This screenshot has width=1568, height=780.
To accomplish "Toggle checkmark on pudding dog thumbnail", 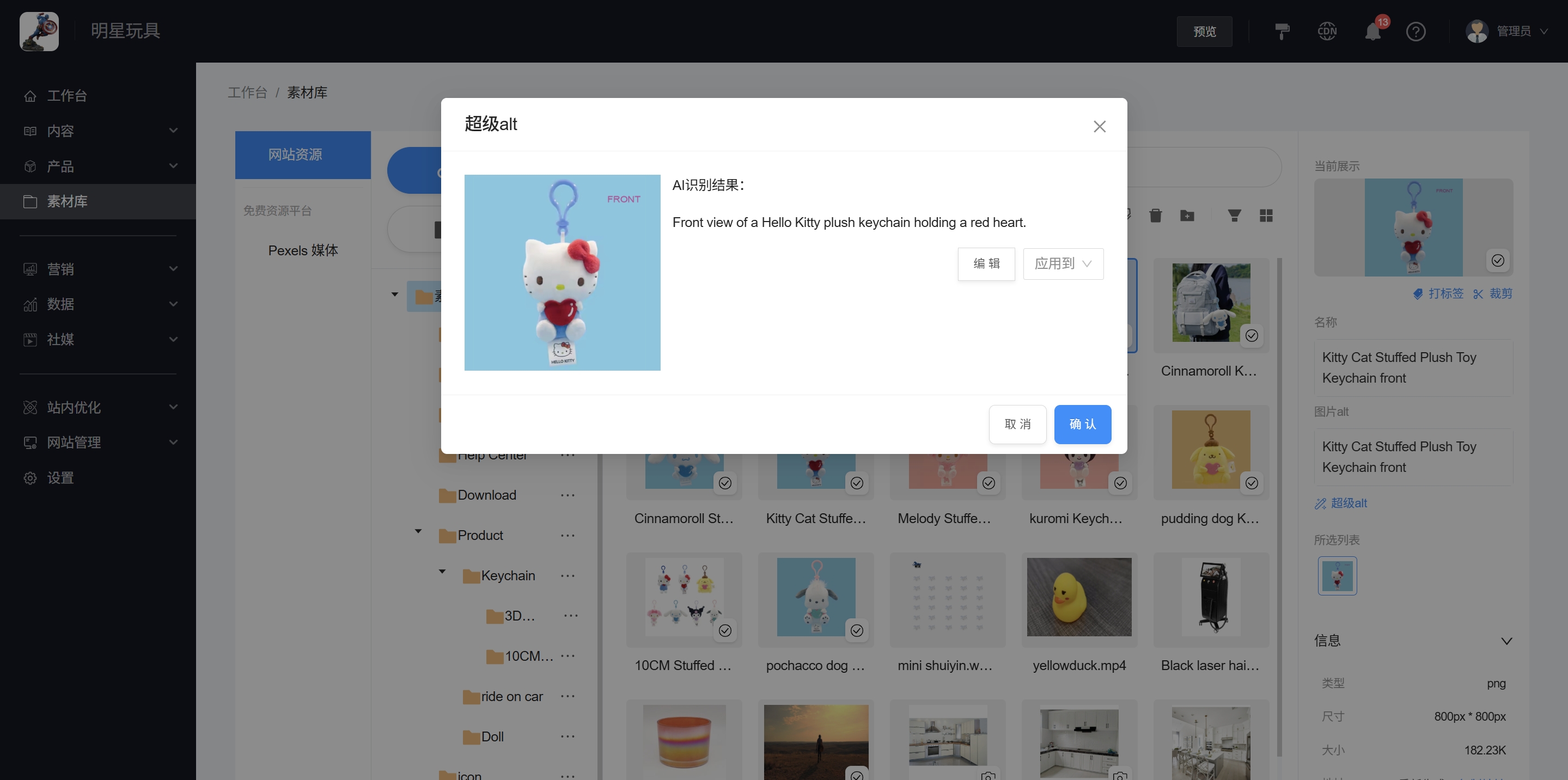I will click(1252, 482).
